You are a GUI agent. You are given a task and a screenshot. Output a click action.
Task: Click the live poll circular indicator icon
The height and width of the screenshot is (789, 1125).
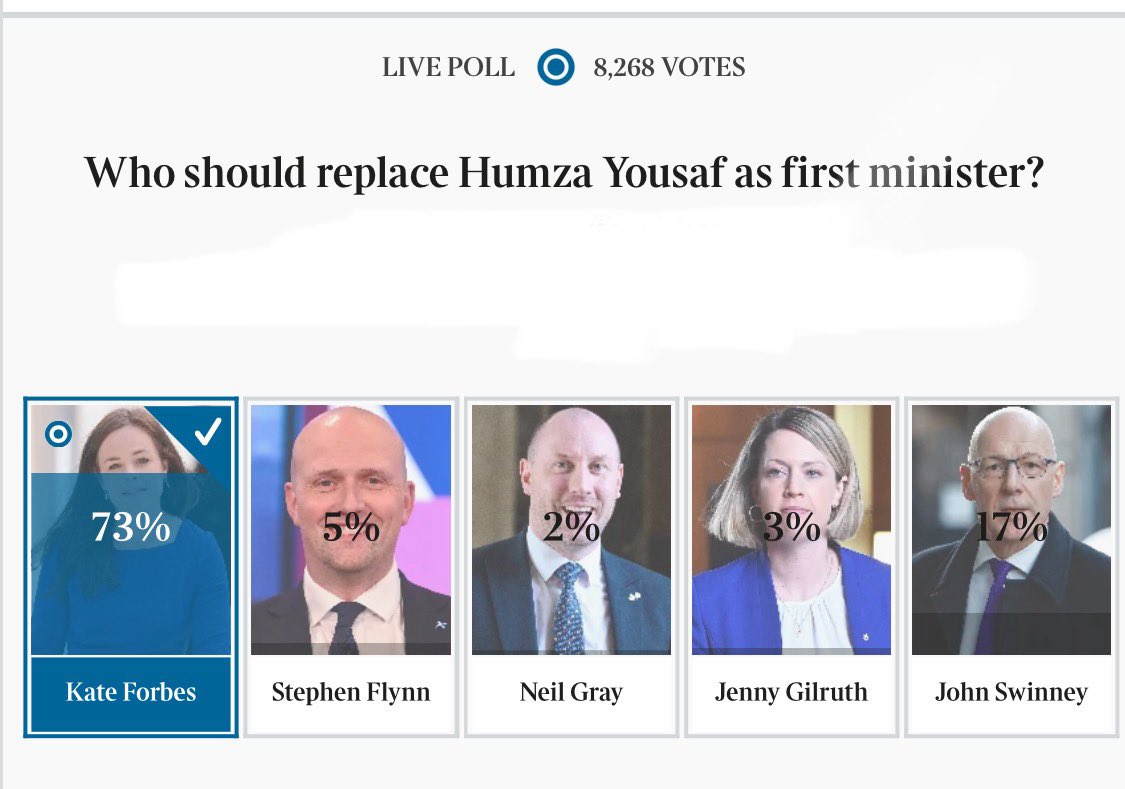(x=556, y=67)
